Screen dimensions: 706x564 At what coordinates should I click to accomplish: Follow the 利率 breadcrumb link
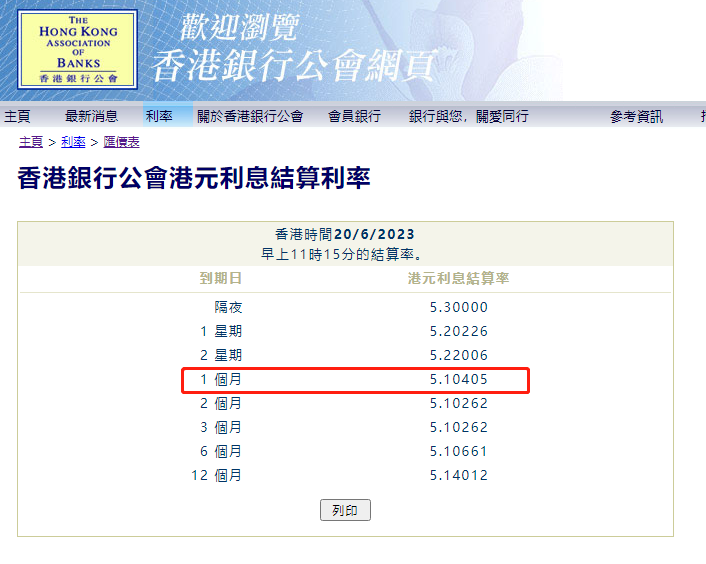point(73,142)
